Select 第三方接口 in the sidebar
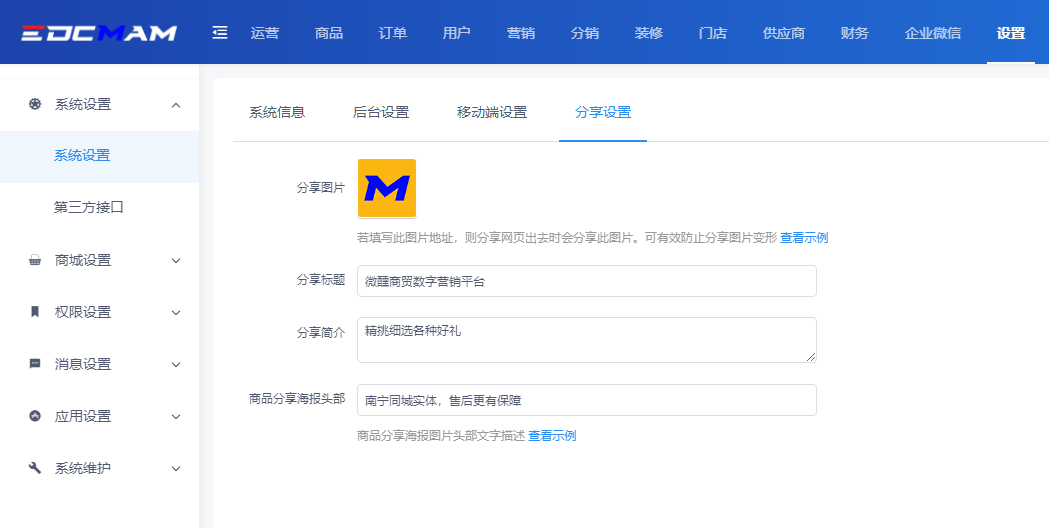This screenshot has height=528, width=1049. pyautogui.click(x=89, y=208)
